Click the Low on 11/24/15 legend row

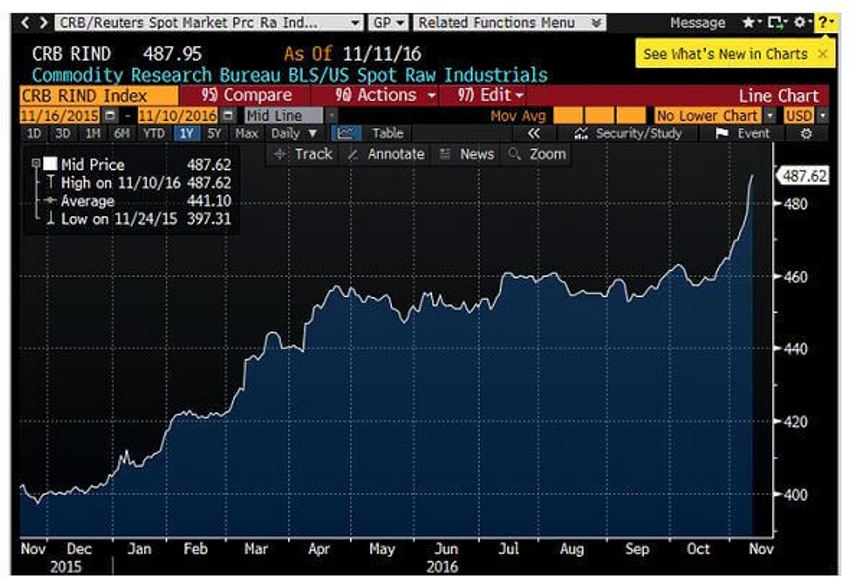(138, 219)
